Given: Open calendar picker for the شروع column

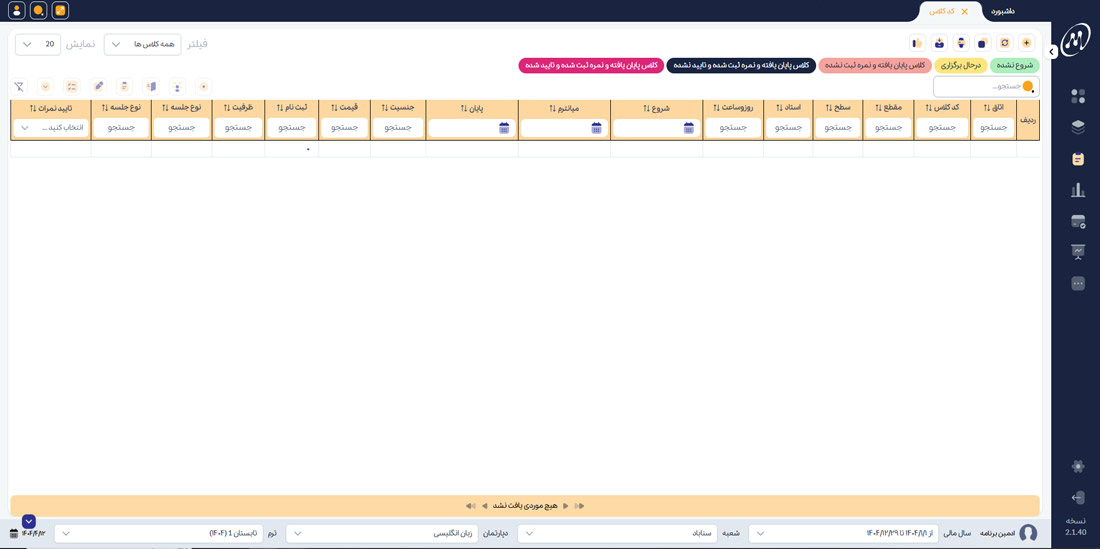Looking at the screenshot, I should (689, 128).
